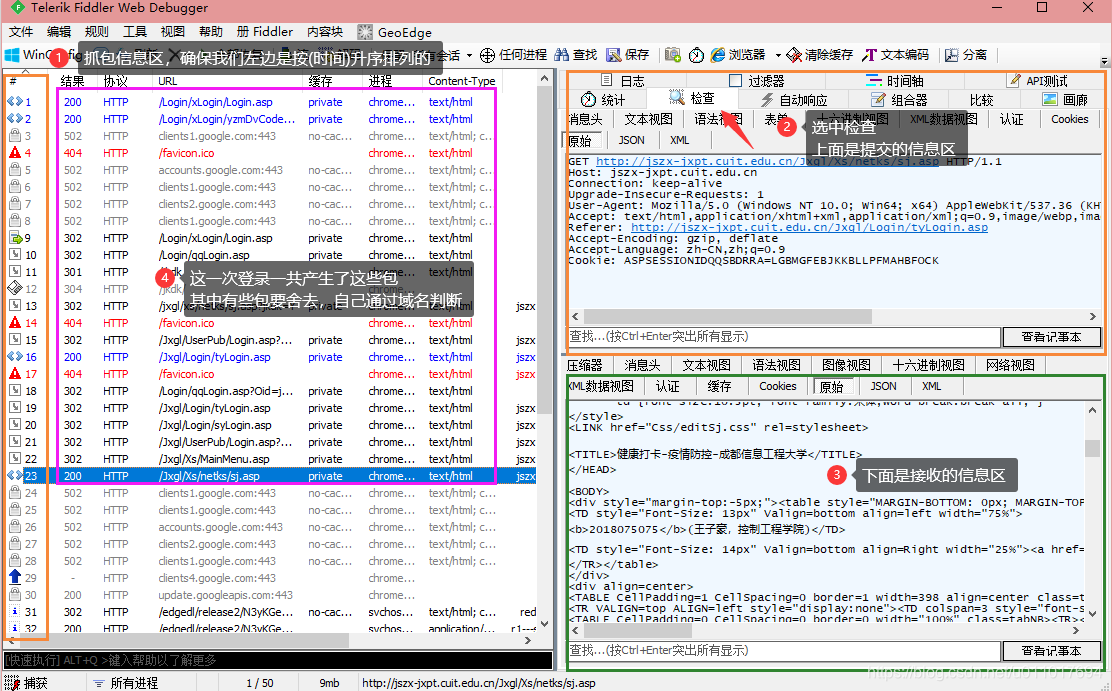
Task: Open the APITest (API测试) tab
Action: click(x=1037, y=81)
